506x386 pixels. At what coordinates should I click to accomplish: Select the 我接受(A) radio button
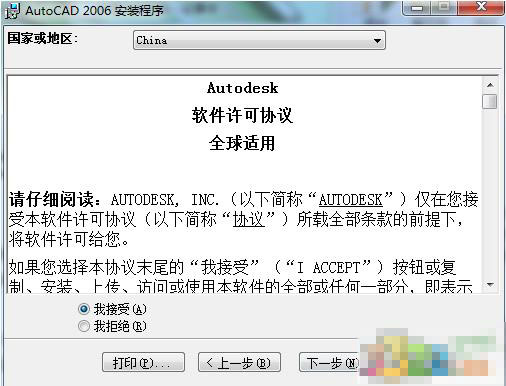click(x=84, y=309)
